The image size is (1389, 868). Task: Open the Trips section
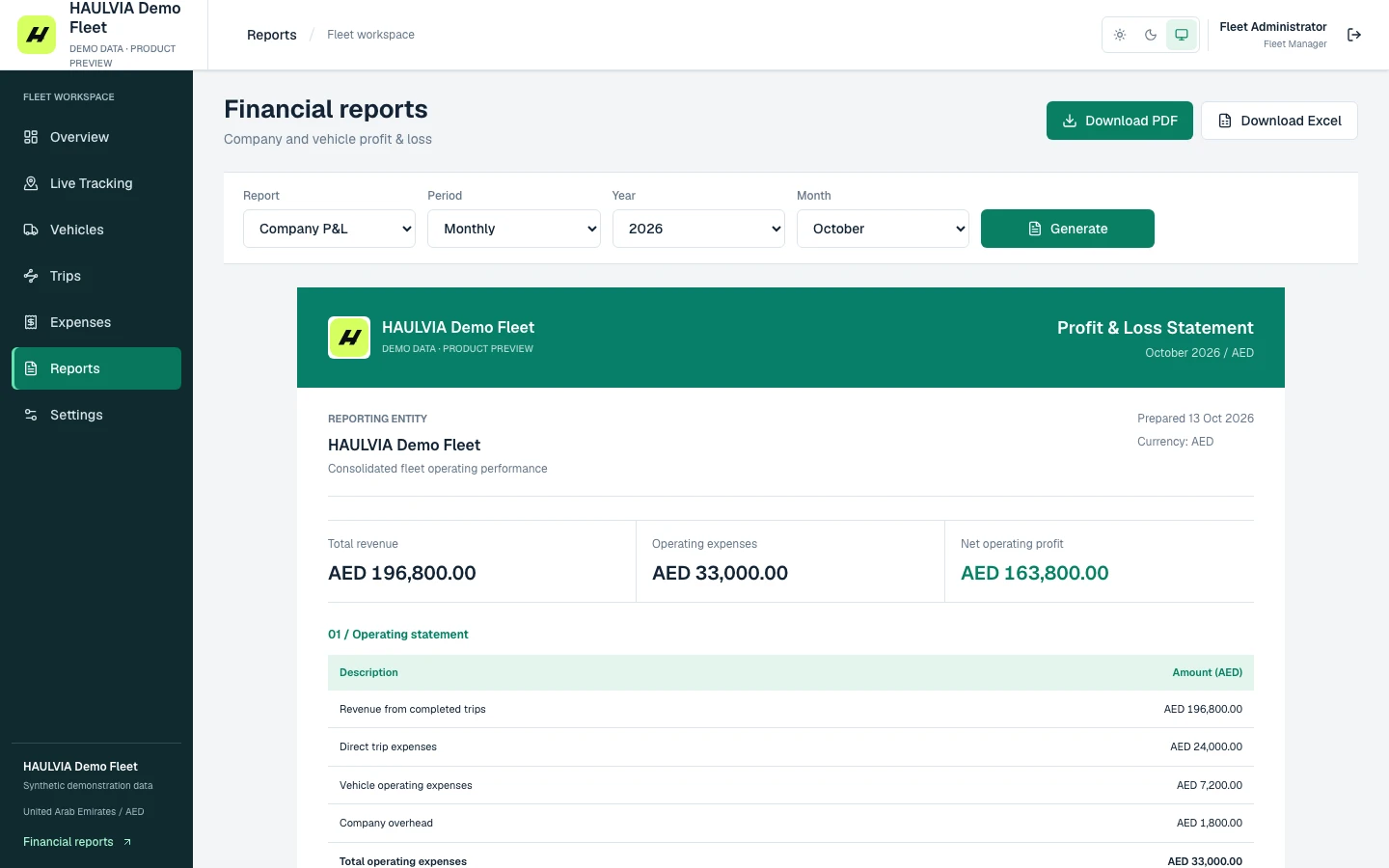96,276
